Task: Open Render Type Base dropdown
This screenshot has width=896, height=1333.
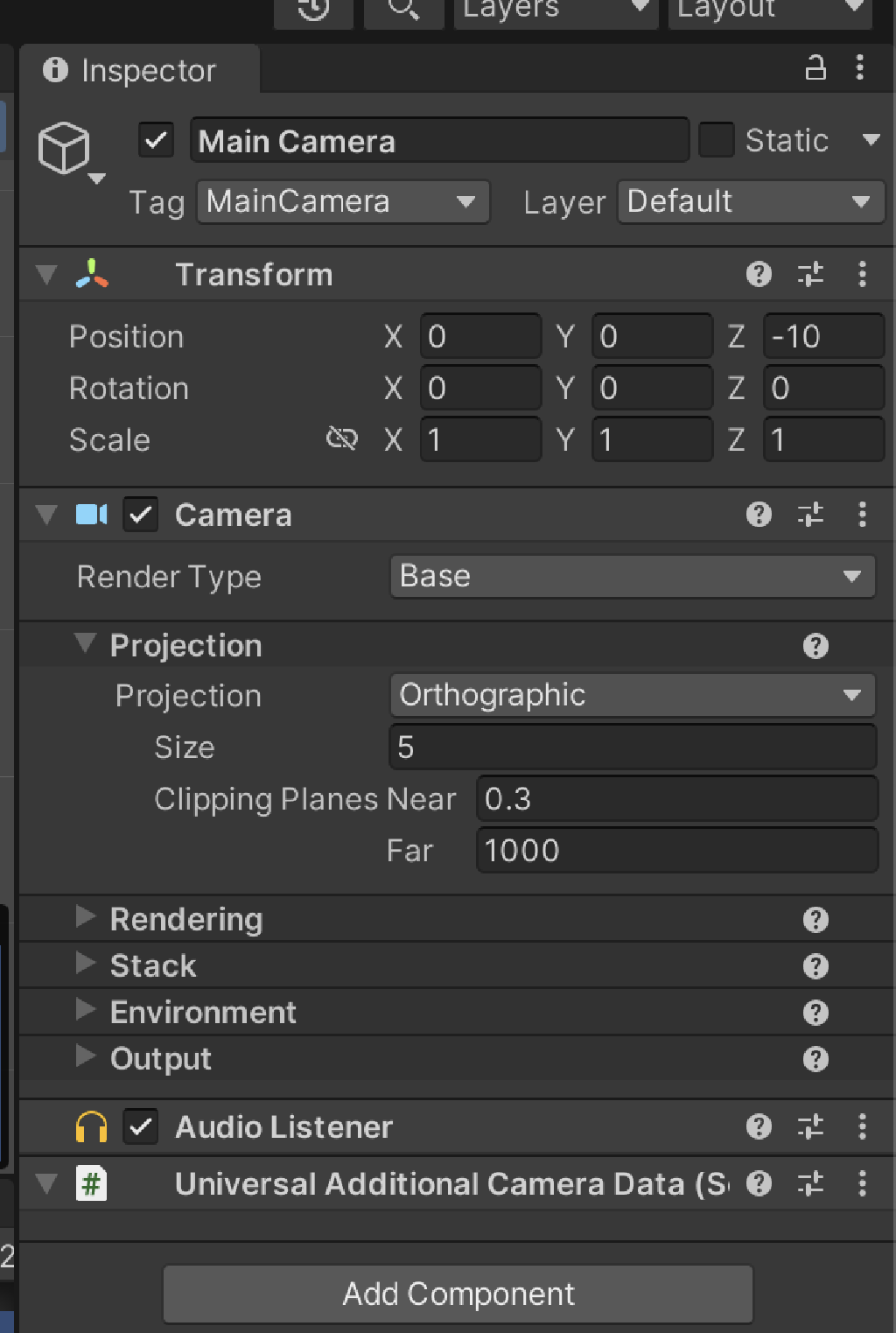Action: coord(633,577)
